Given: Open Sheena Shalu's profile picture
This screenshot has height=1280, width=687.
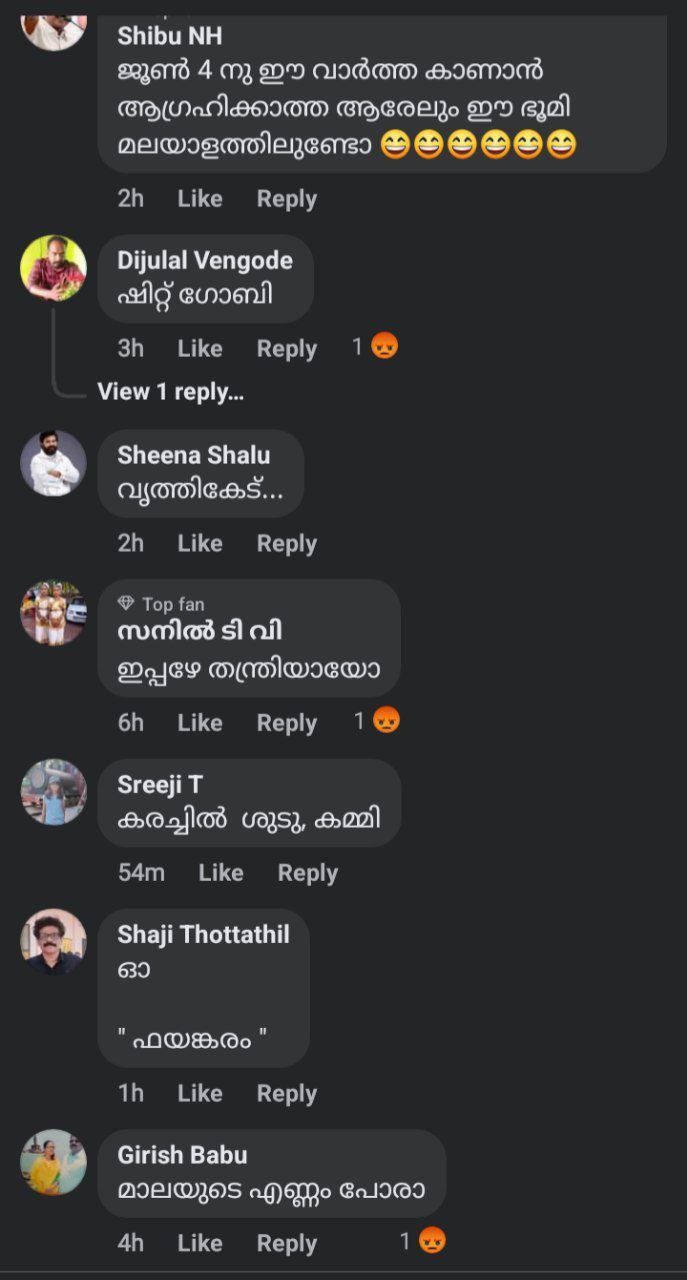Looking at the screenshot, I should pos(54,463).
